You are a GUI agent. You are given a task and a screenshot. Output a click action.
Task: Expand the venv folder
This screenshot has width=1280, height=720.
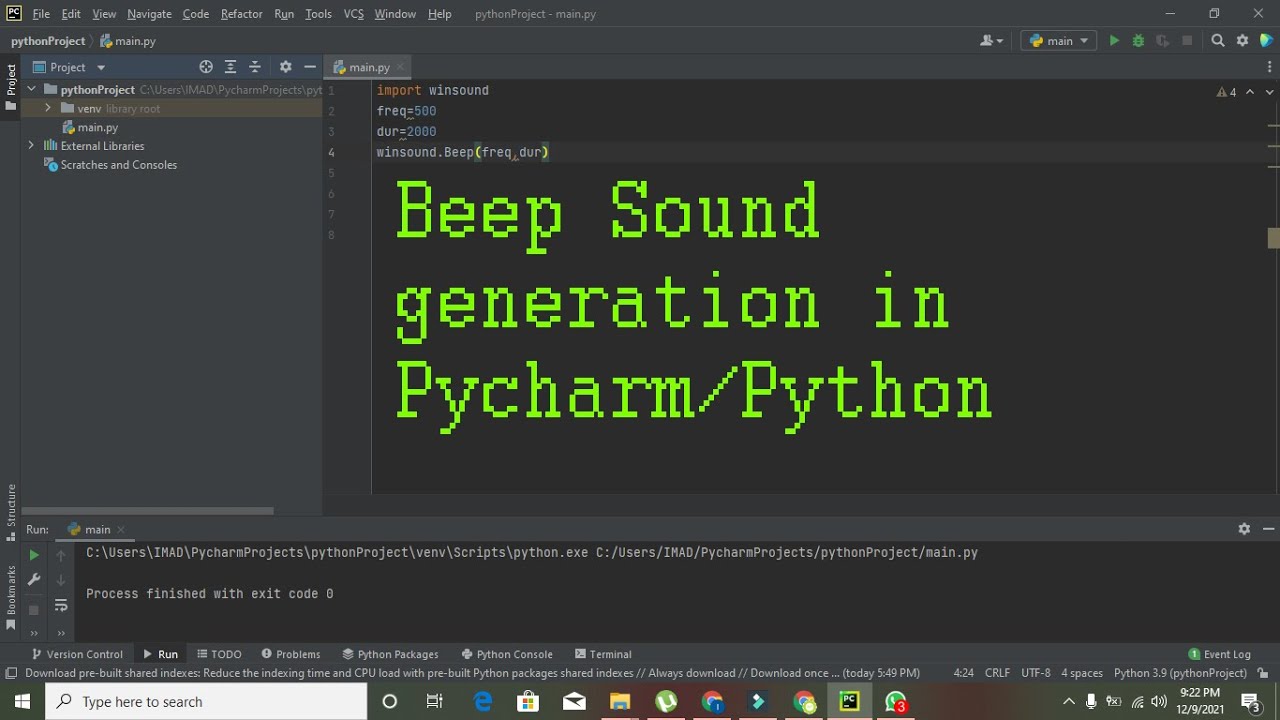[47, 108]
